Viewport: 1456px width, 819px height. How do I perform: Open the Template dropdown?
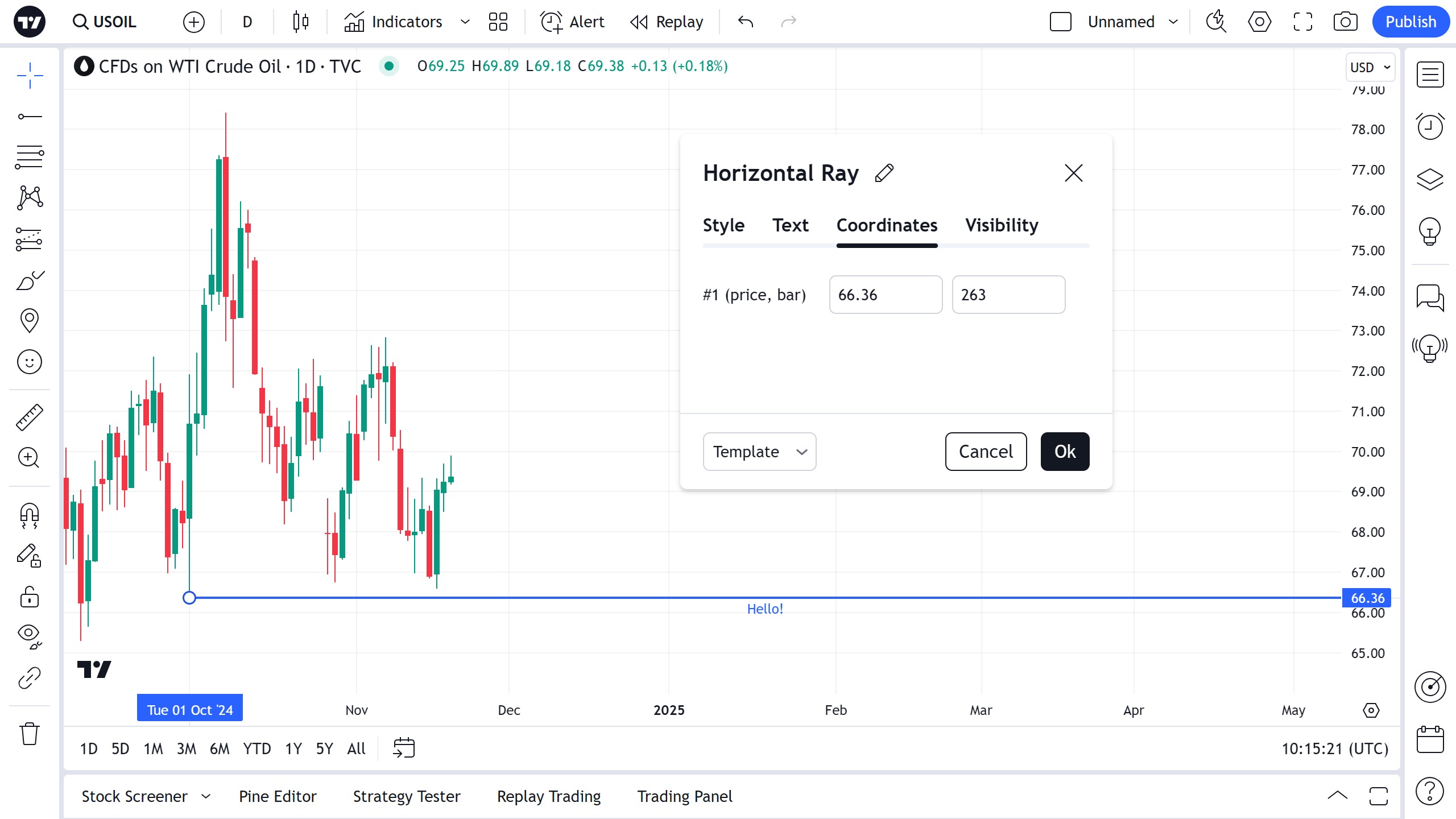coord(759,452)
